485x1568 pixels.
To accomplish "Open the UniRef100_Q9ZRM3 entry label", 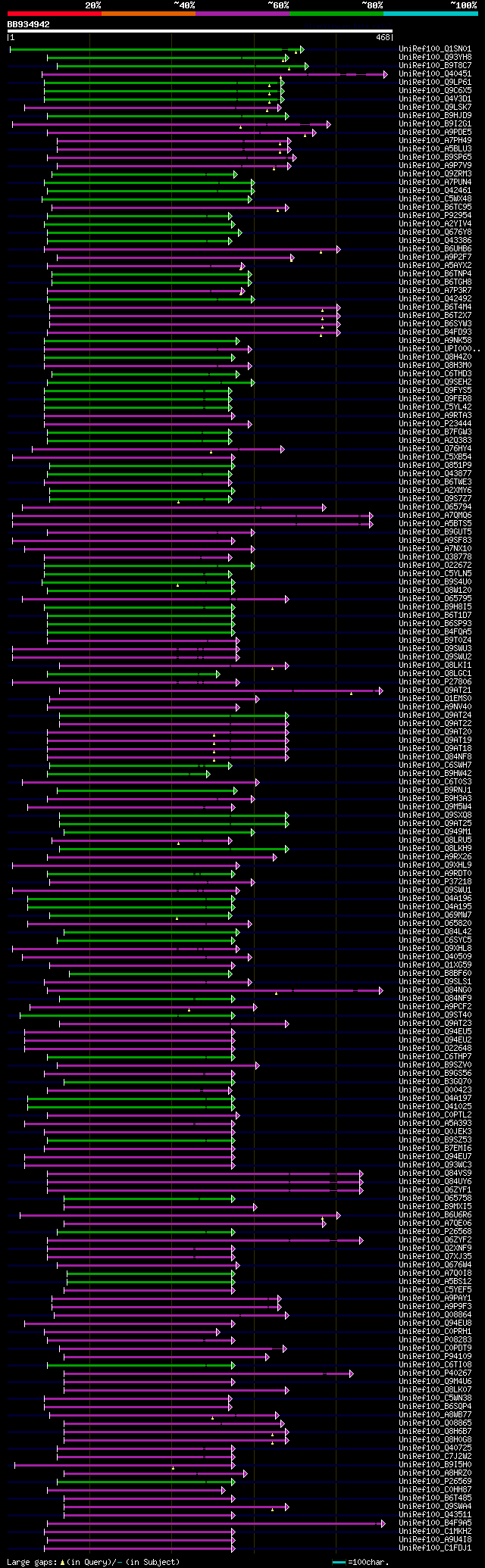I will [x=435, y=173].
